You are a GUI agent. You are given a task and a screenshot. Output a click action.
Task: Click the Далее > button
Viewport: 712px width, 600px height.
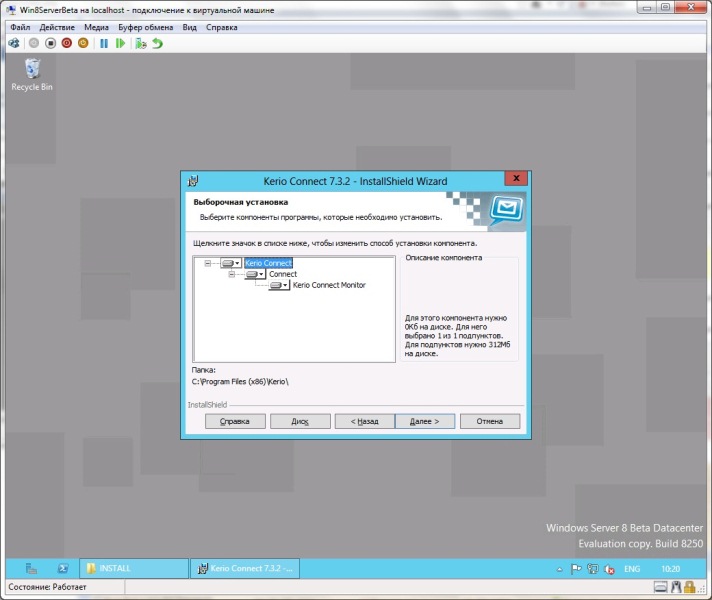coord(425,421)
